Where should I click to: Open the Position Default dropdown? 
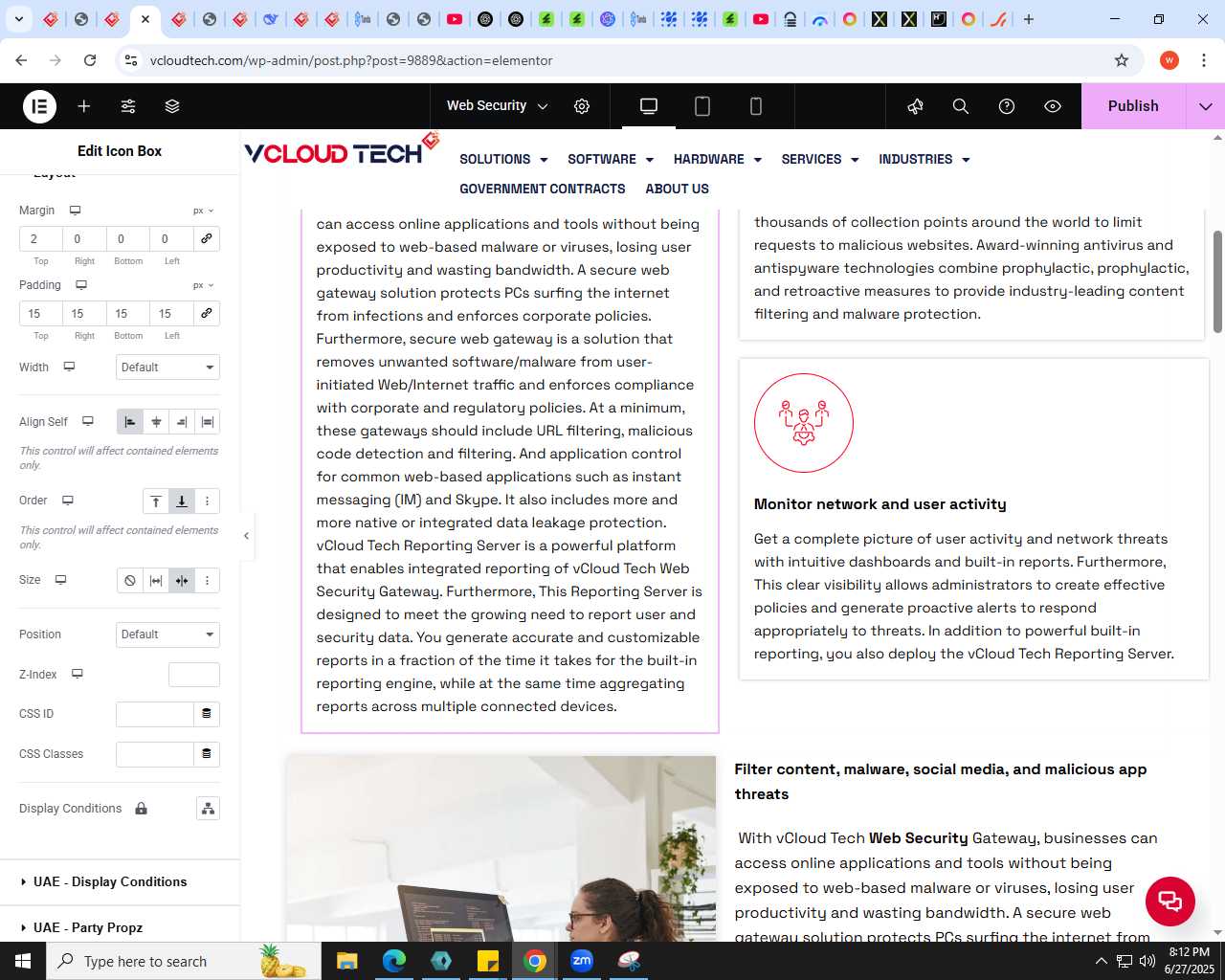coord(167,635)
